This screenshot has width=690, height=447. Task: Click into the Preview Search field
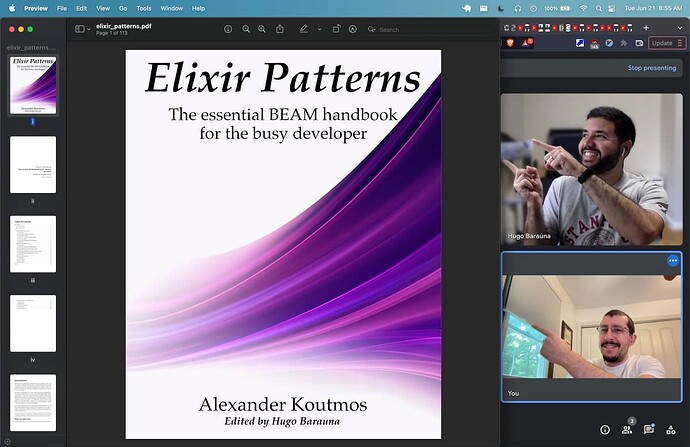coord(429,29)
